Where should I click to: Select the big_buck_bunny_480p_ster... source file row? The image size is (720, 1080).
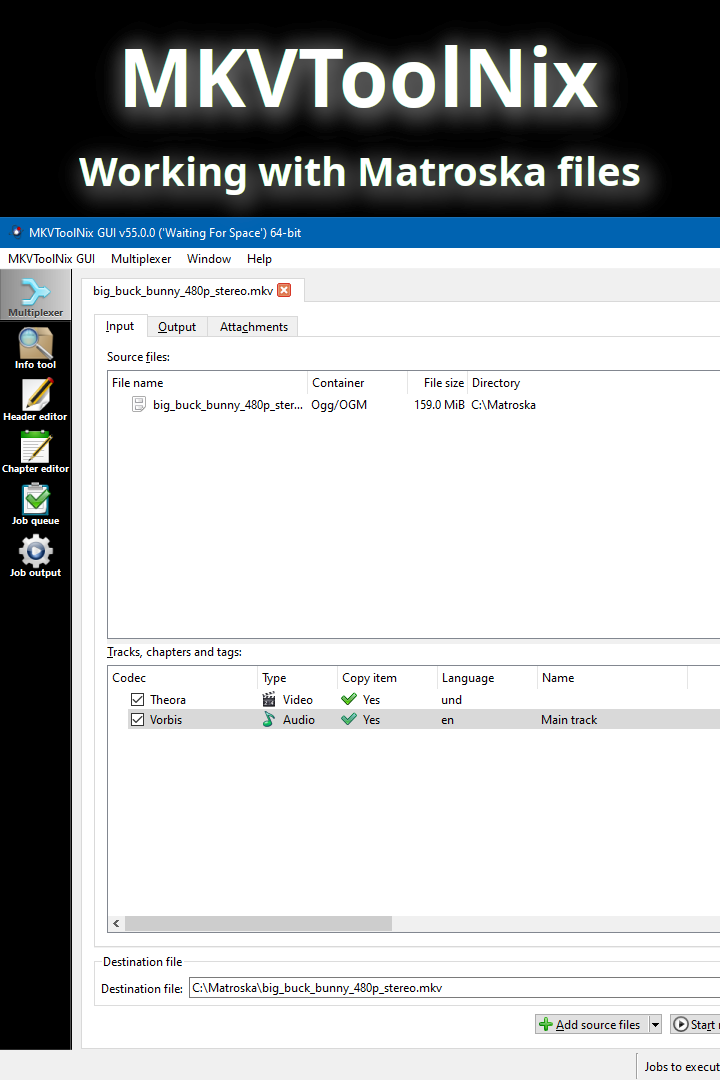pyautogui.click(x=413, y=404)
